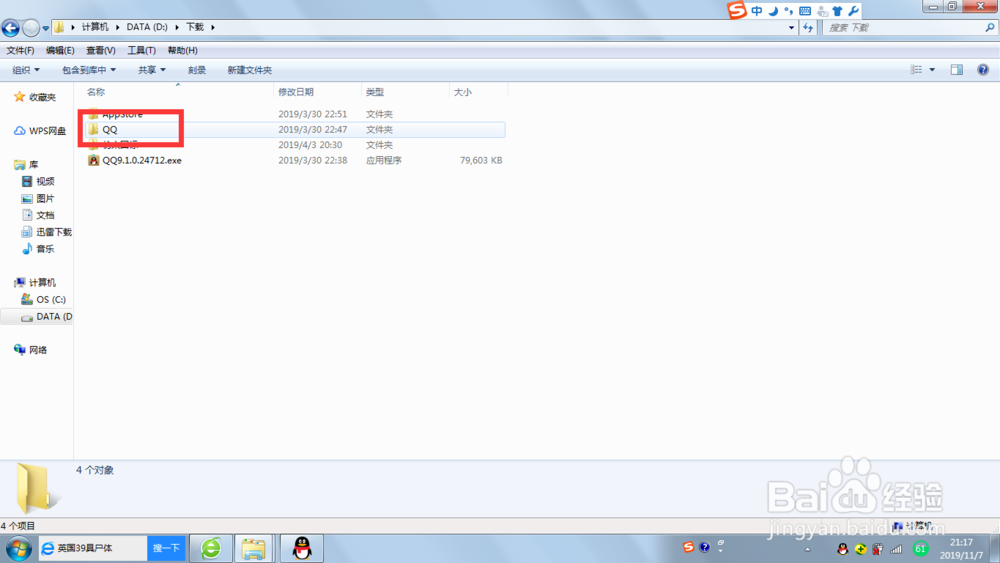Click the QQ9.1.0.24712.exe penguin file icon
The height and width of the screenshot is (563, 1000).
point(94,160)
